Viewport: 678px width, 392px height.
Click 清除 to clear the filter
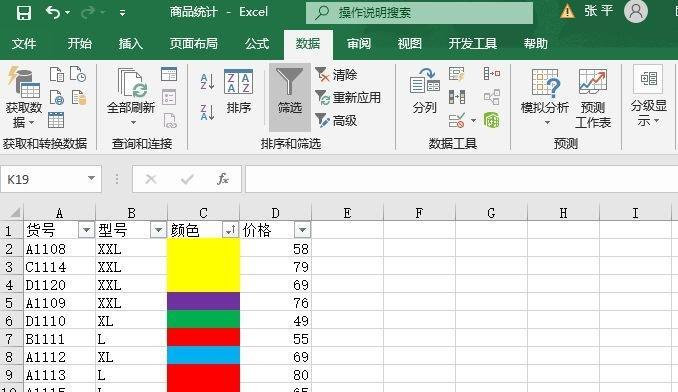tap(336, 75)
